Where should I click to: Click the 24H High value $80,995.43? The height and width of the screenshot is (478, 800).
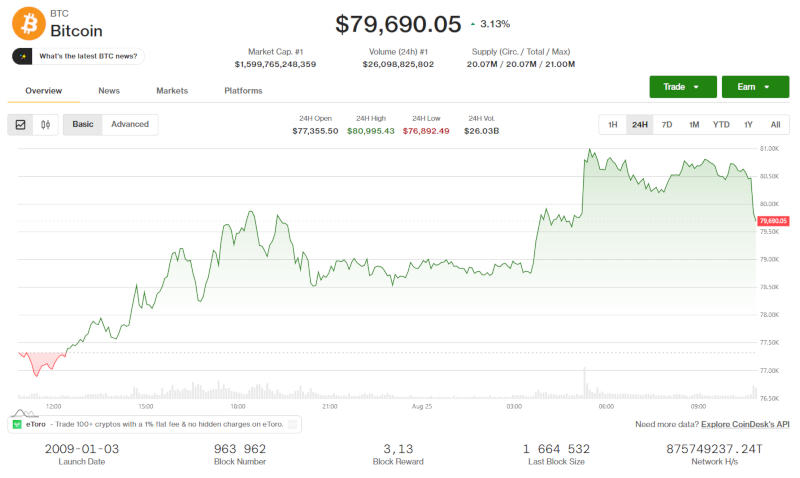371,131
